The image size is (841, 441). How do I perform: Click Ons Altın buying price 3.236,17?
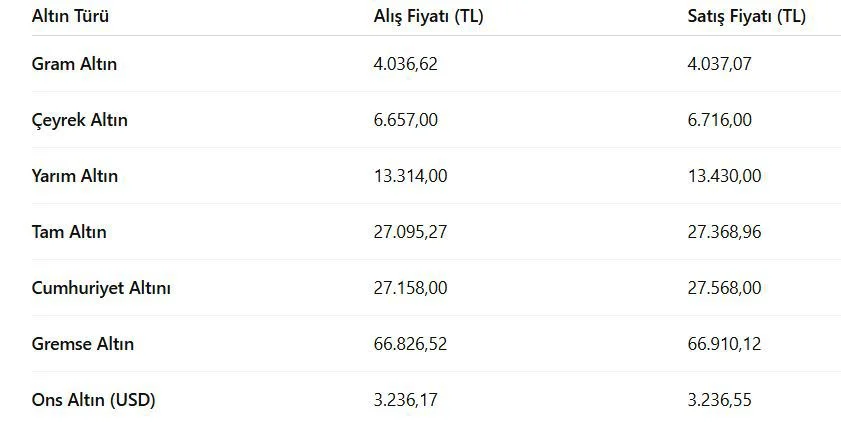tap(405, 400)
